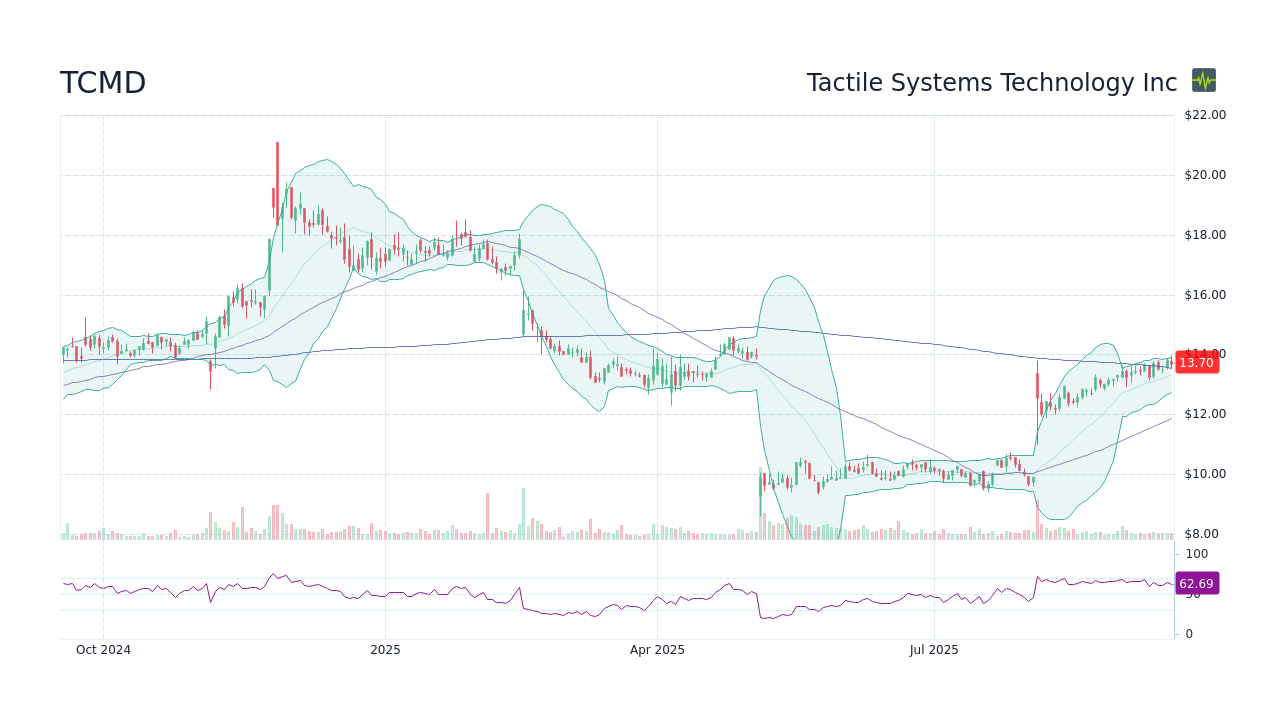Click the green heartbeat logo icon
Viewport: 1280px width, 720px height.
coord(1204,81)
